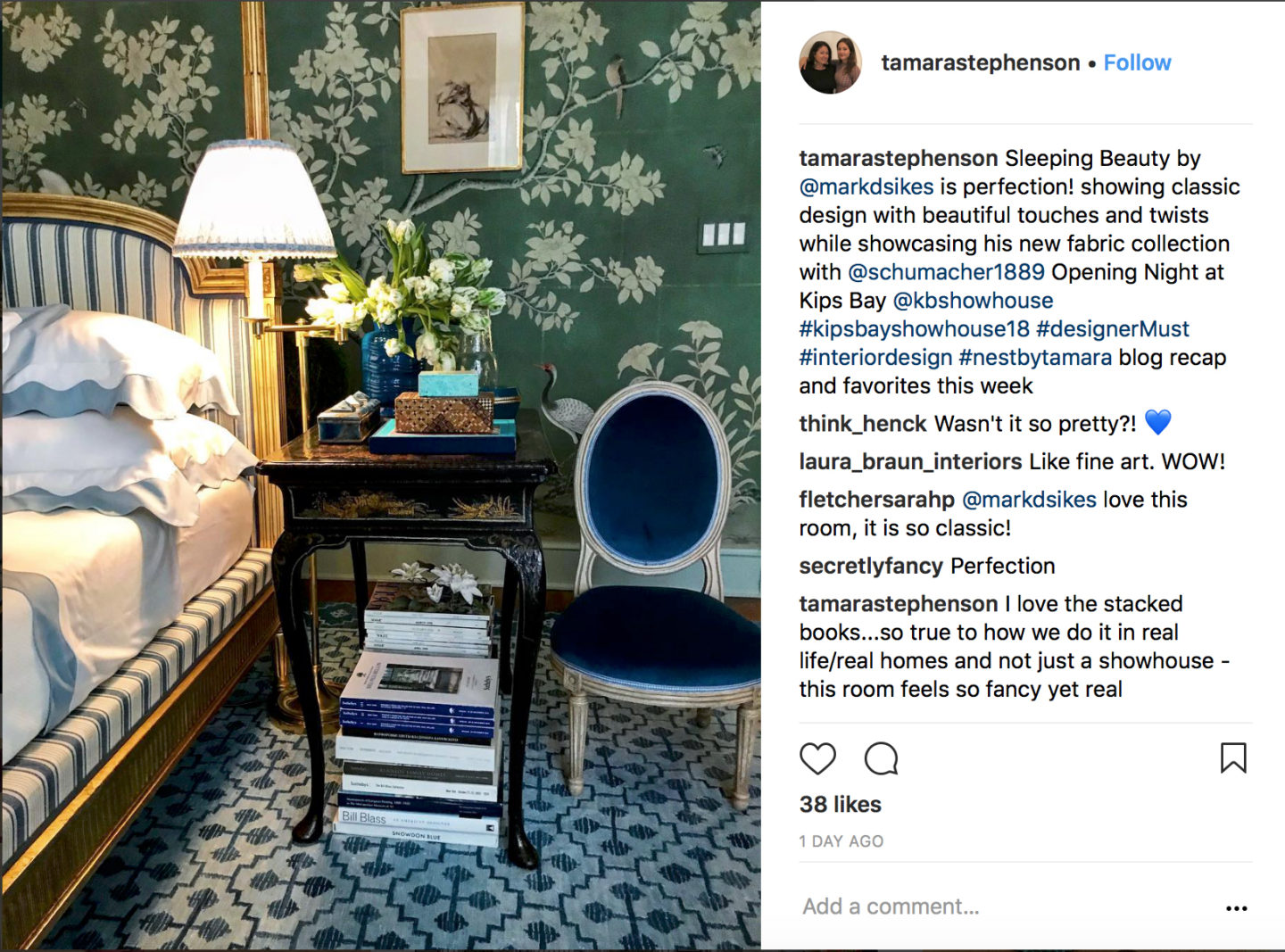The image size is (1285, 952).
Task: Open the @schumacher1889 profile link
Action: pos(946,272)
